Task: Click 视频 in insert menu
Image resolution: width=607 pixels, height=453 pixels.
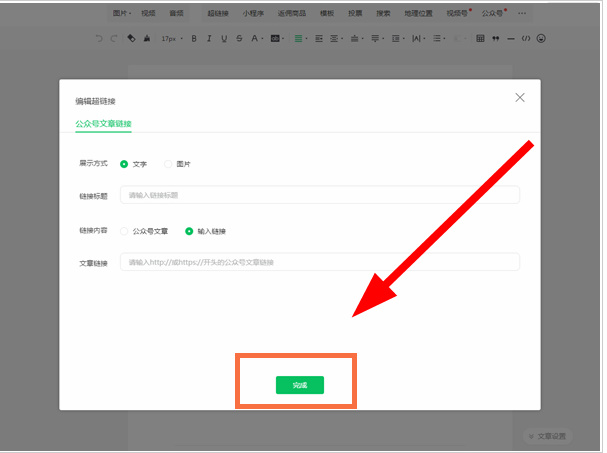Action: coord(148,13)
